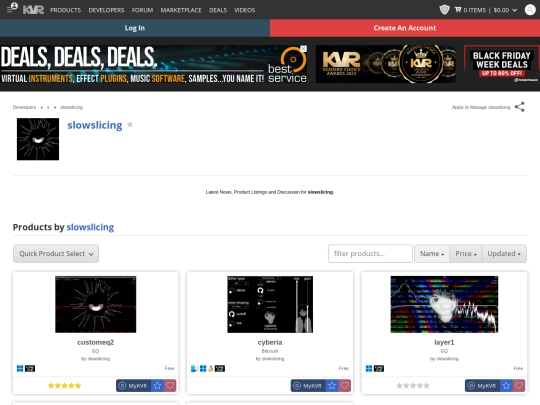Open the DEVELOPERS menu
Image resolution: width=540 pixels, height=405 pixels.
(106, 10)
